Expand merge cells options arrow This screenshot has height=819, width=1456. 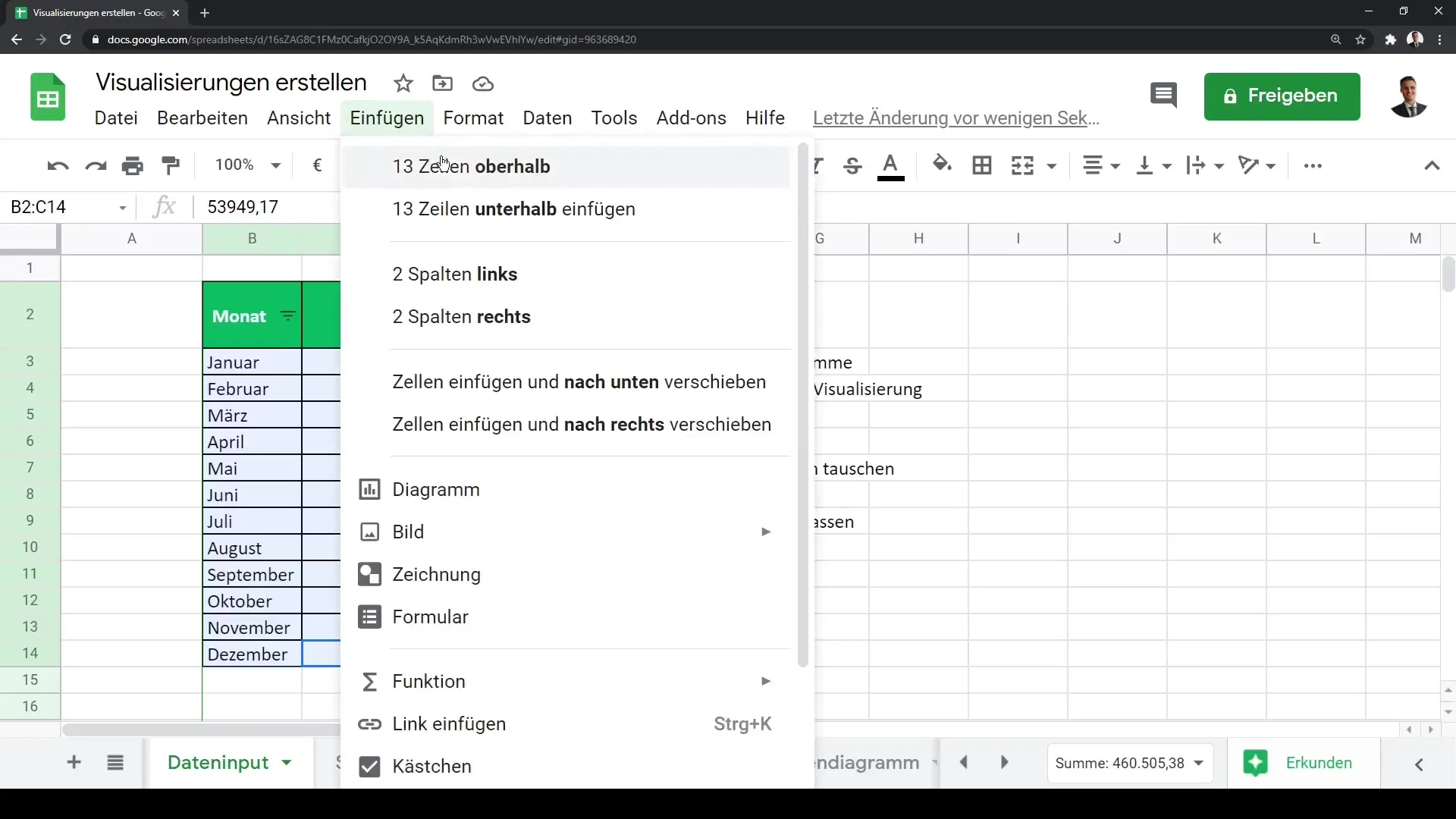pos(1052,166)
